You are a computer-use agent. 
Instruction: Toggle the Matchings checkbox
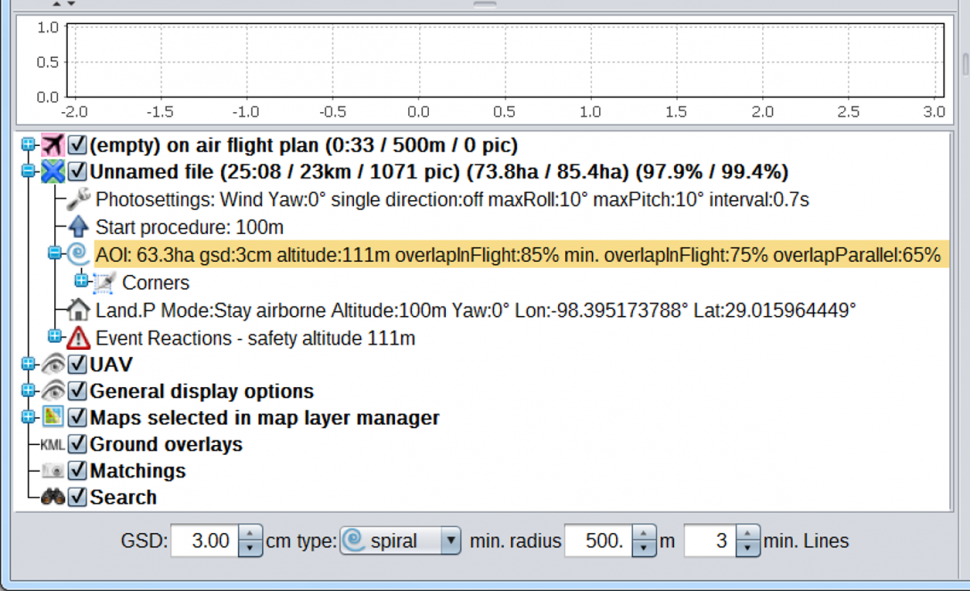click(77, 471)
